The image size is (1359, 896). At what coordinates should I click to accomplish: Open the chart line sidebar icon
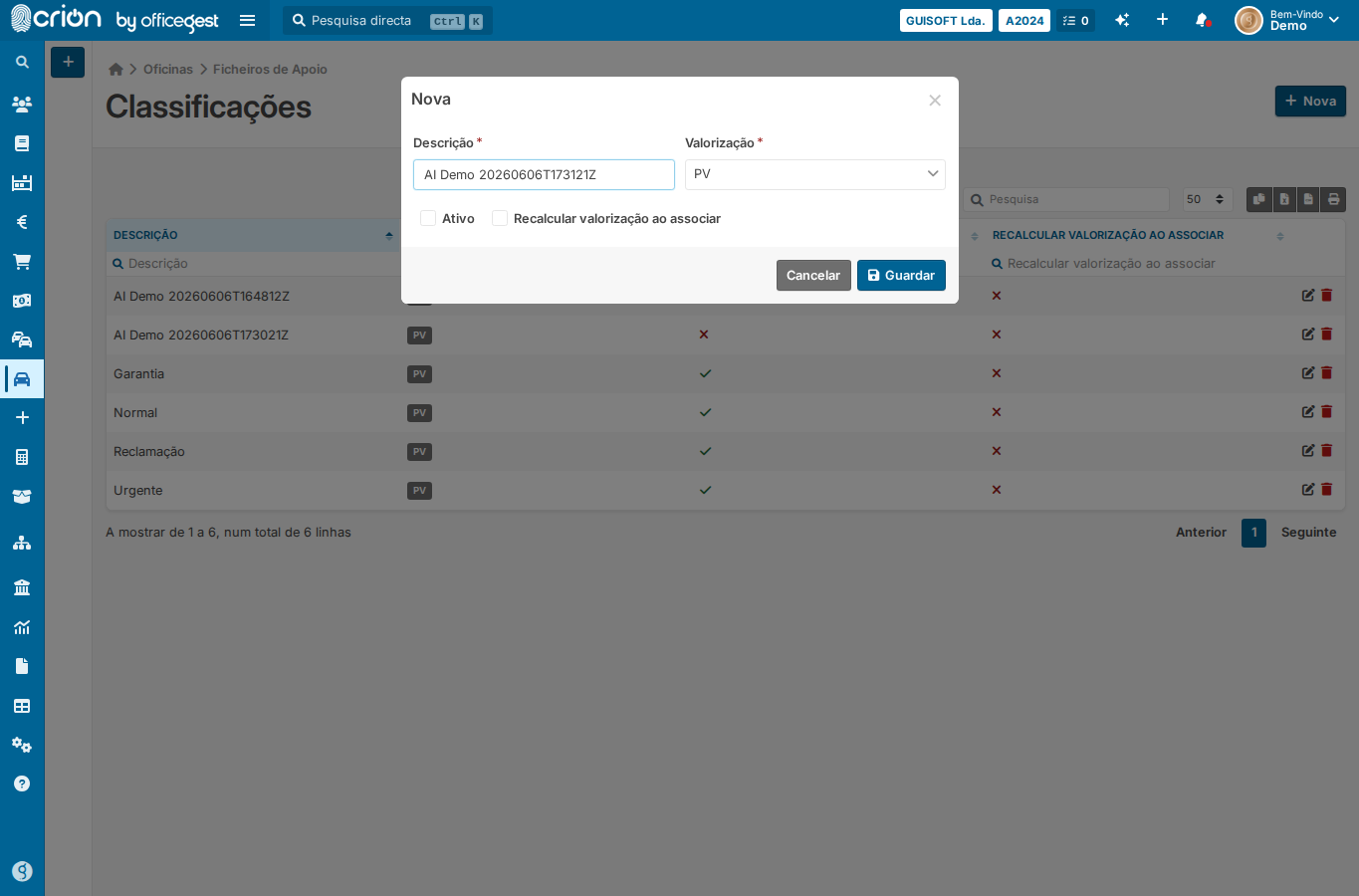pyautogui.click(x=22, y=627)
